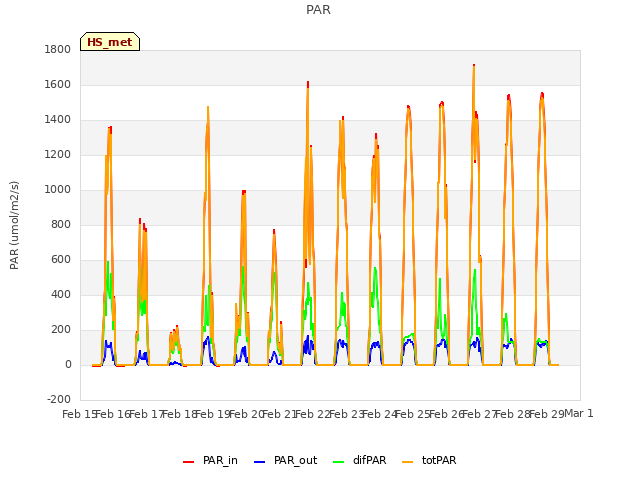Click the Mar 1 x-axis label
The image size is (640, 480).
pos(579,413)
